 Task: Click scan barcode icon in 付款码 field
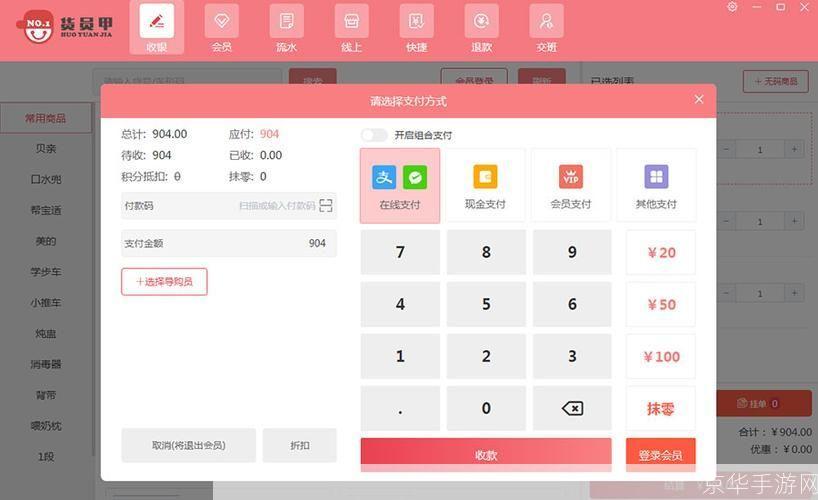click(x=326, y=206)
